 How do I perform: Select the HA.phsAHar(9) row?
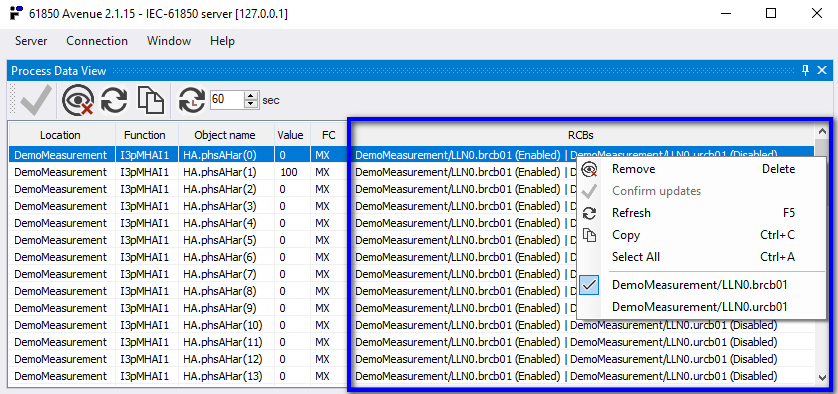(411, 308)
